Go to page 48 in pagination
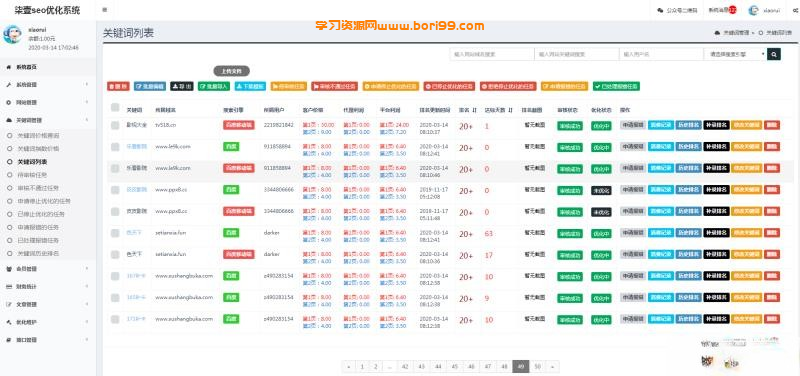This screenshot has height=376, width=800. click(504, 366)
